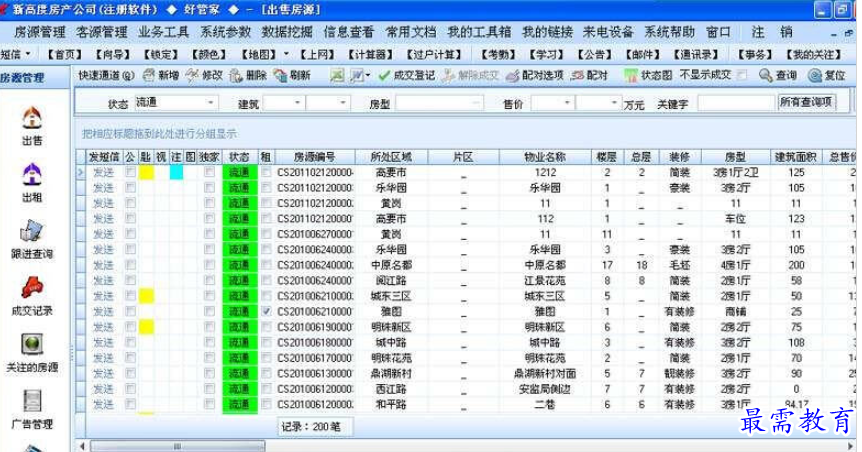Uncheck 租 checkbox in row 雅图

pos(266,311)
